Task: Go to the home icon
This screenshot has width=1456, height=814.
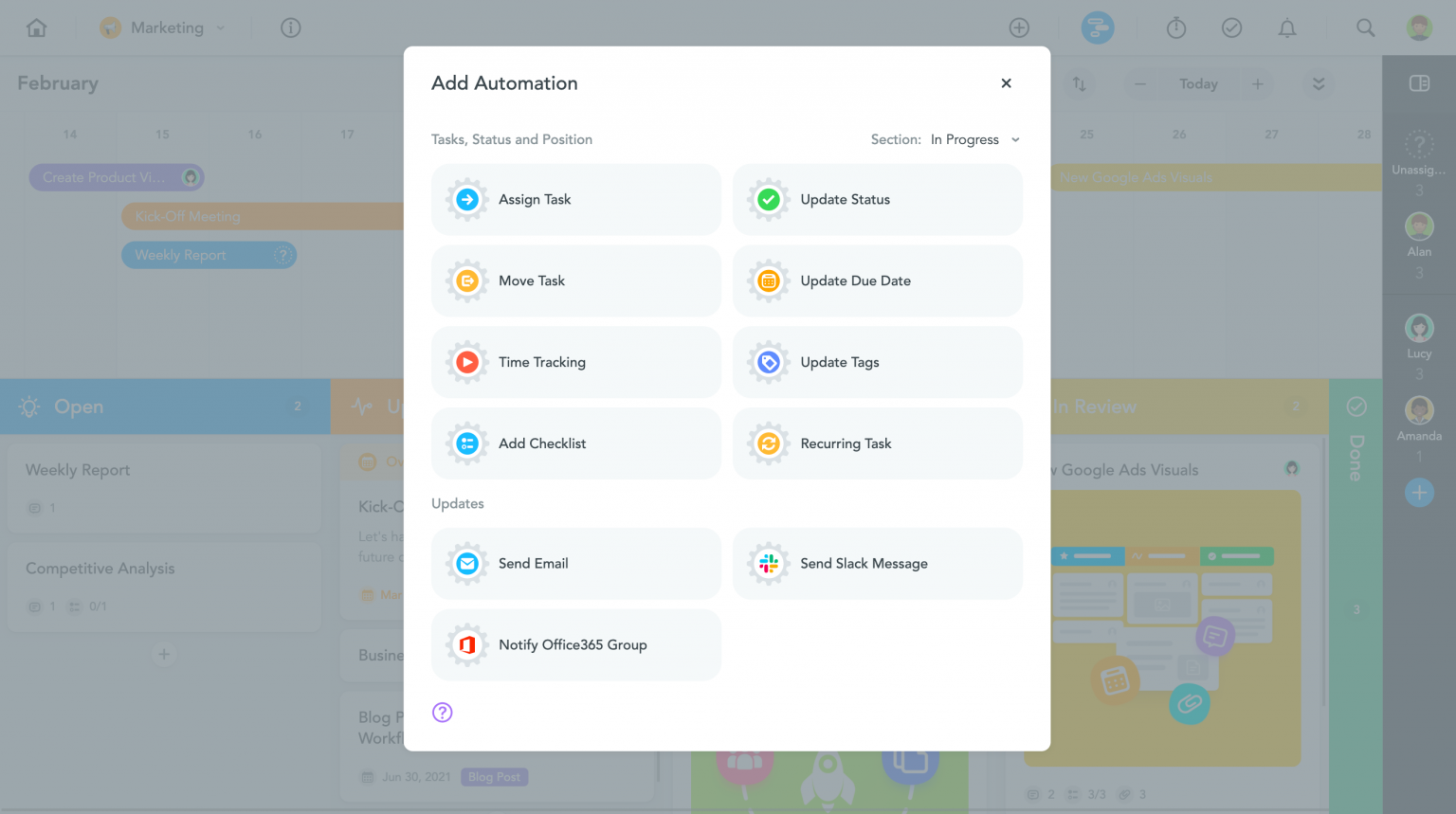Action: tap(37, 27)
